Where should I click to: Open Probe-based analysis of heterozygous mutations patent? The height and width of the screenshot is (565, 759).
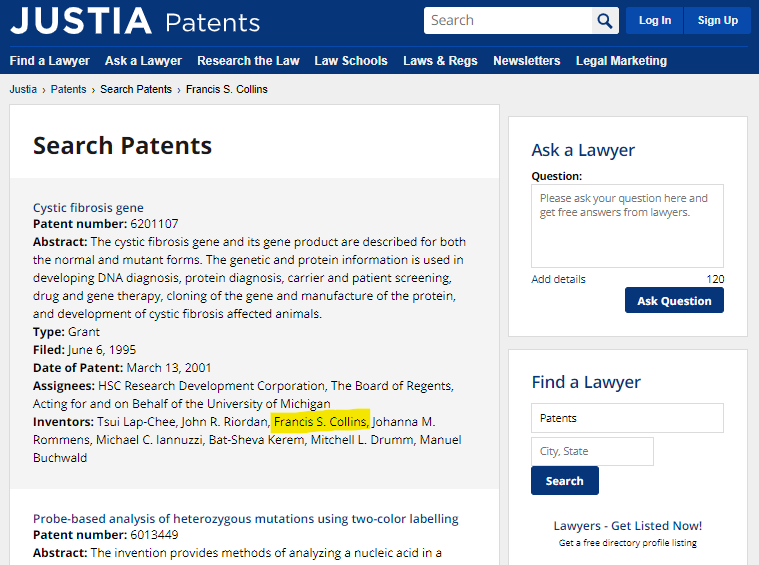click(x=245, y=519)
